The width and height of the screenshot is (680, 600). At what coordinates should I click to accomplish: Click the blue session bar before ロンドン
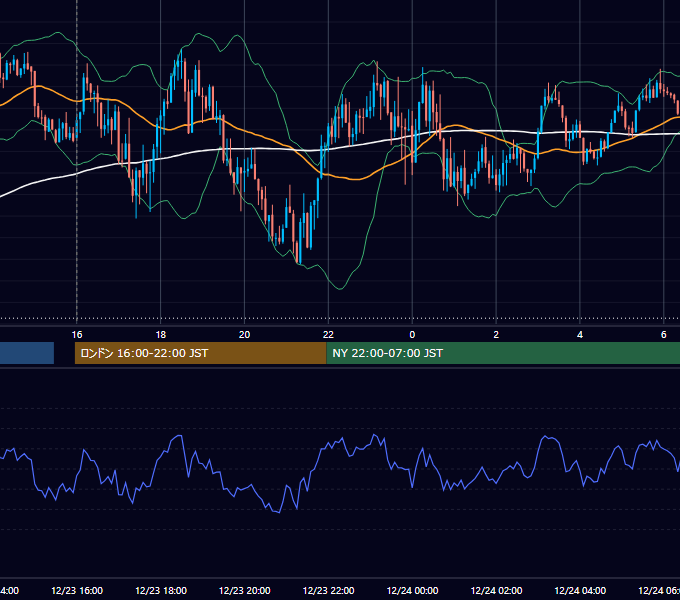coord(27,353)
